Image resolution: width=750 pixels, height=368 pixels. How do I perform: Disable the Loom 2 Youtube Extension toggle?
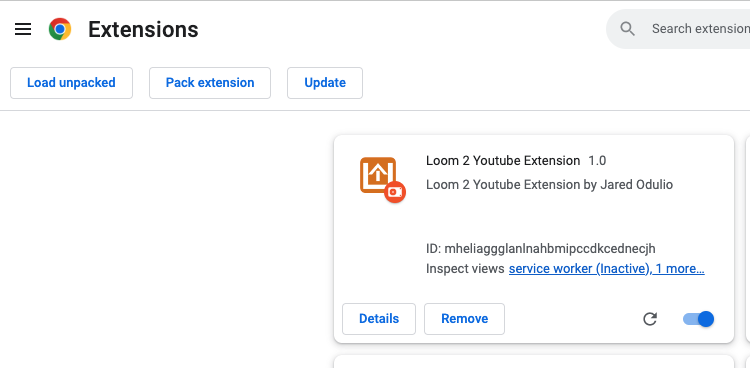tap(698, 319)
